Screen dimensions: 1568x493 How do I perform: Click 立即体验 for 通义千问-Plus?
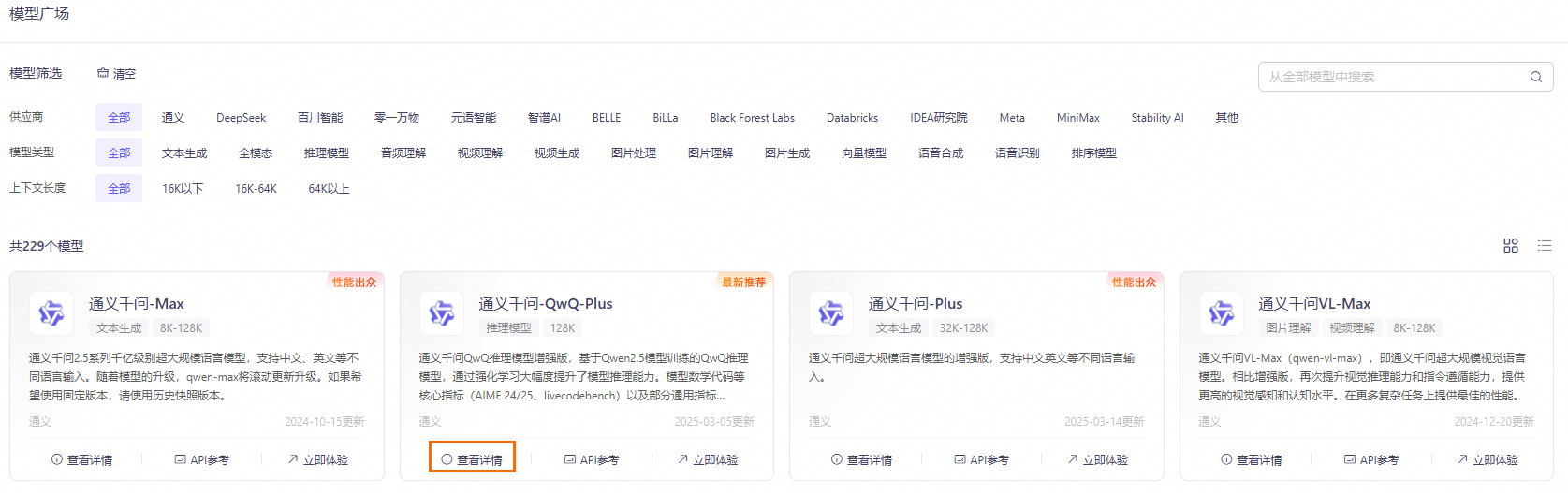1098,460
